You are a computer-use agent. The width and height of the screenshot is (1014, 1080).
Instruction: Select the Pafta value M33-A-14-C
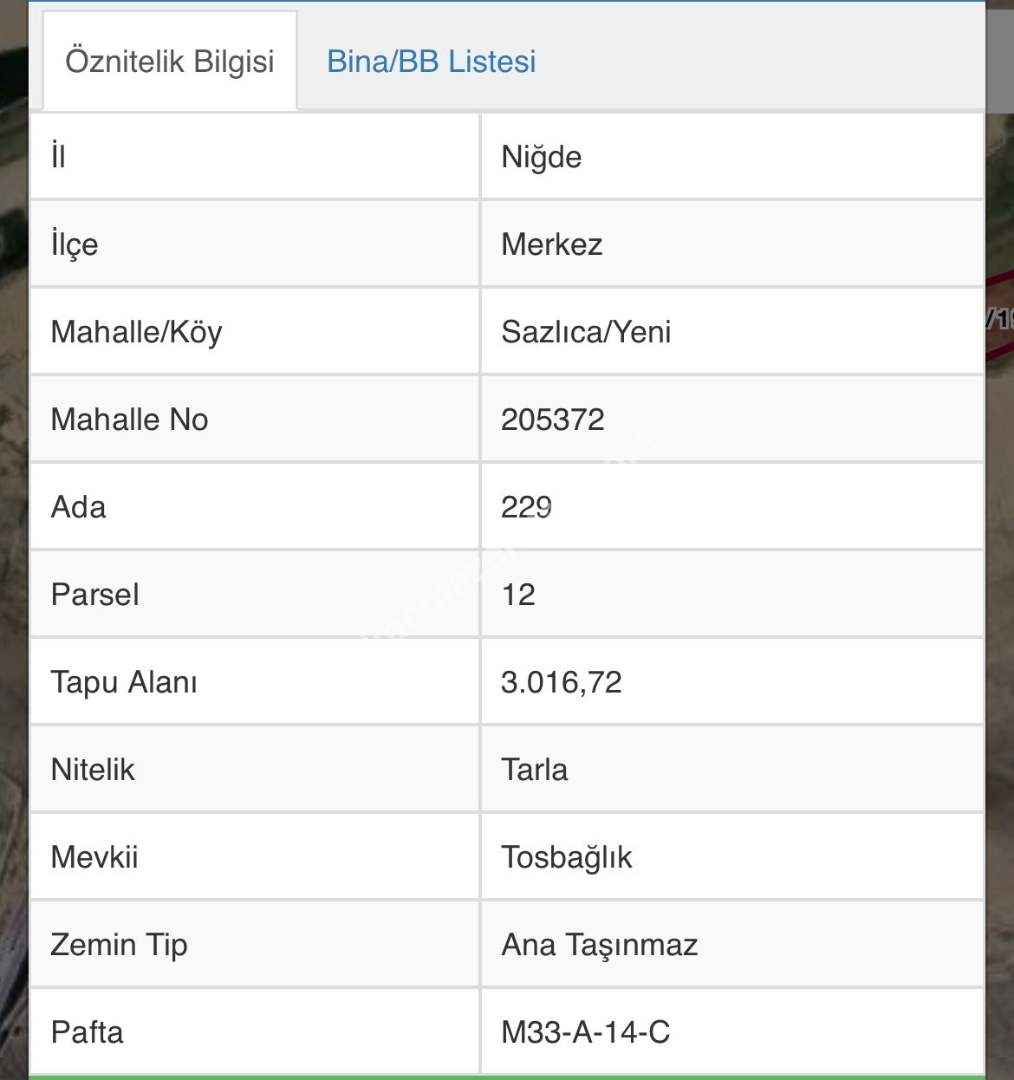tap(585, 1032)
